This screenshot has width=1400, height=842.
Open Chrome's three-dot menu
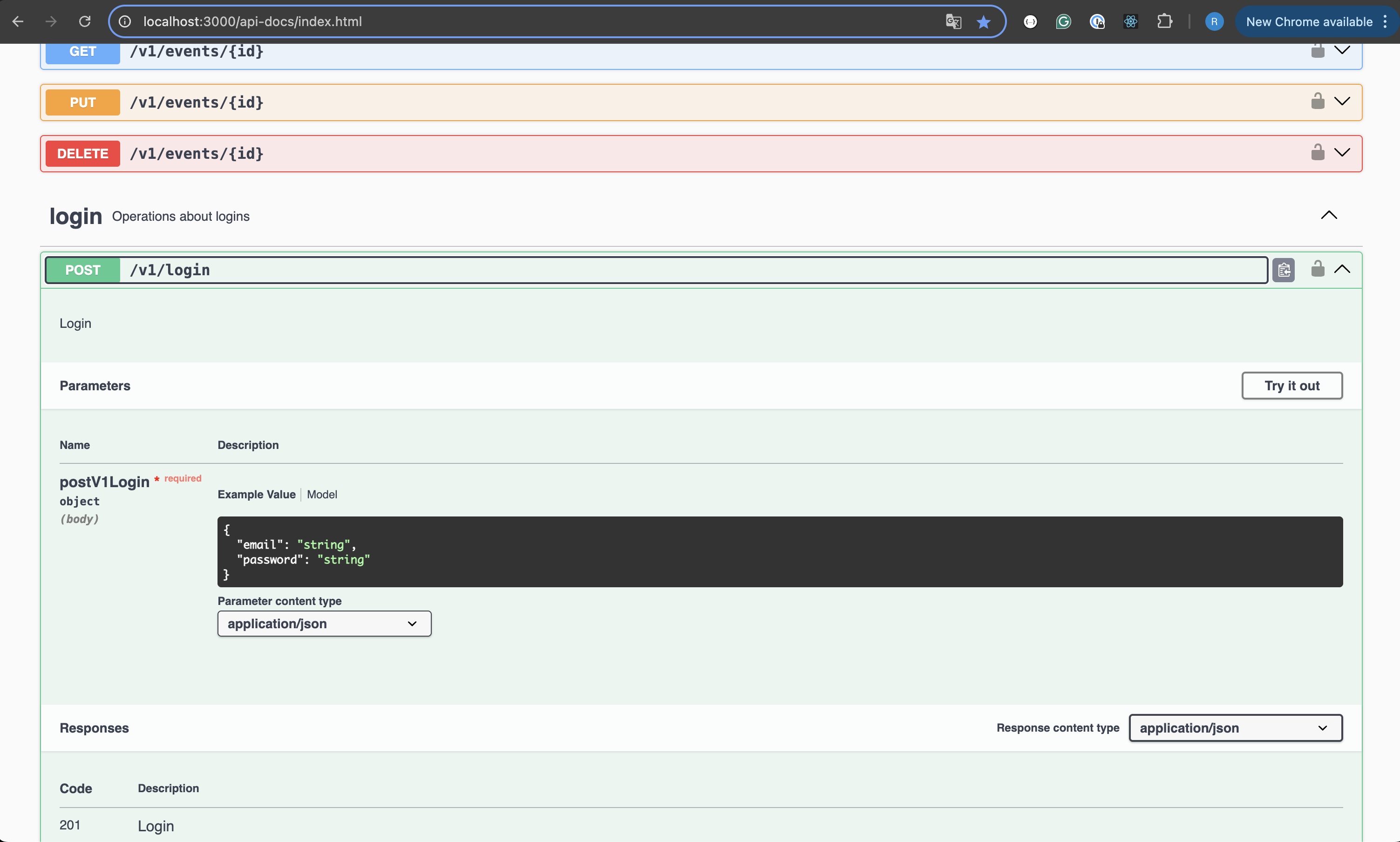1385,21
